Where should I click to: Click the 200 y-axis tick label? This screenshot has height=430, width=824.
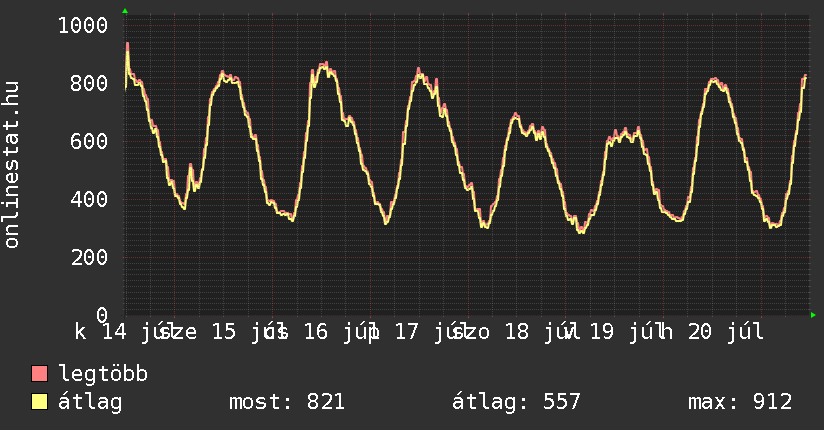tap(89, 257)
